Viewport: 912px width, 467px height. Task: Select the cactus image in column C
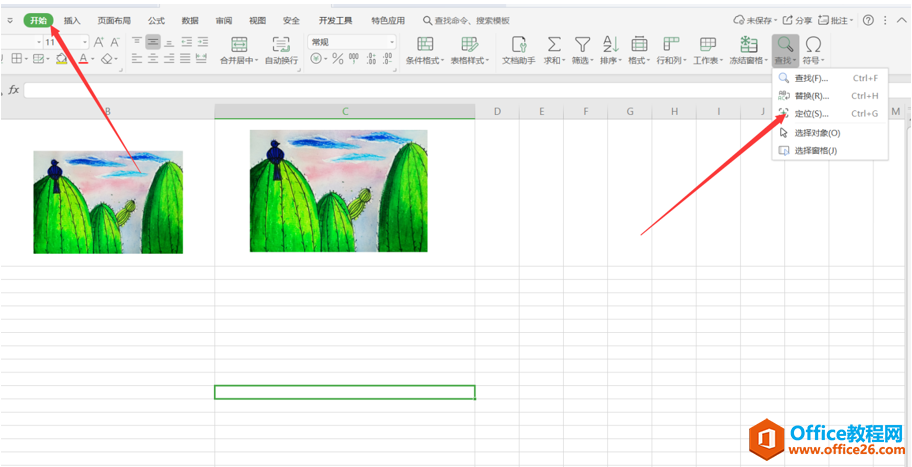pos(339,191)
